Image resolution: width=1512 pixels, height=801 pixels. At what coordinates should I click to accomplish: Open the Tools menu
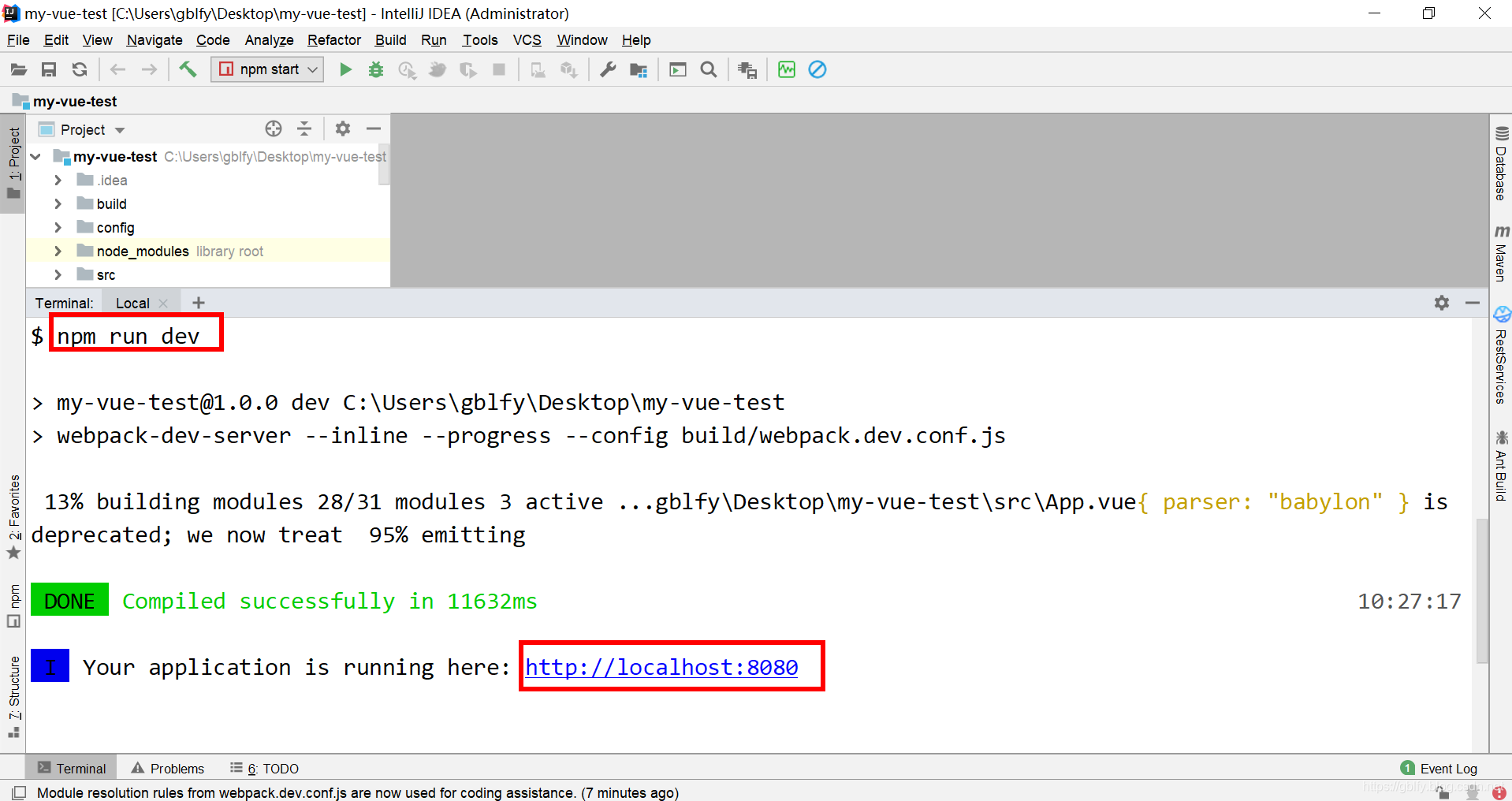pyautogui.click(x=480, y=40)
